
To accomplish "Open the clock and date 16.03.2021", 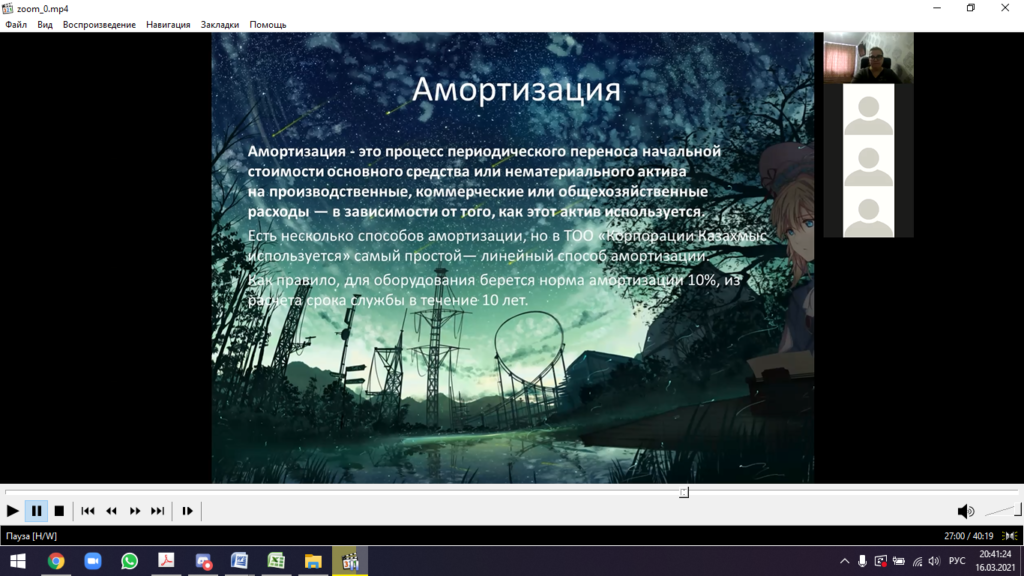I will coord(995,561).
